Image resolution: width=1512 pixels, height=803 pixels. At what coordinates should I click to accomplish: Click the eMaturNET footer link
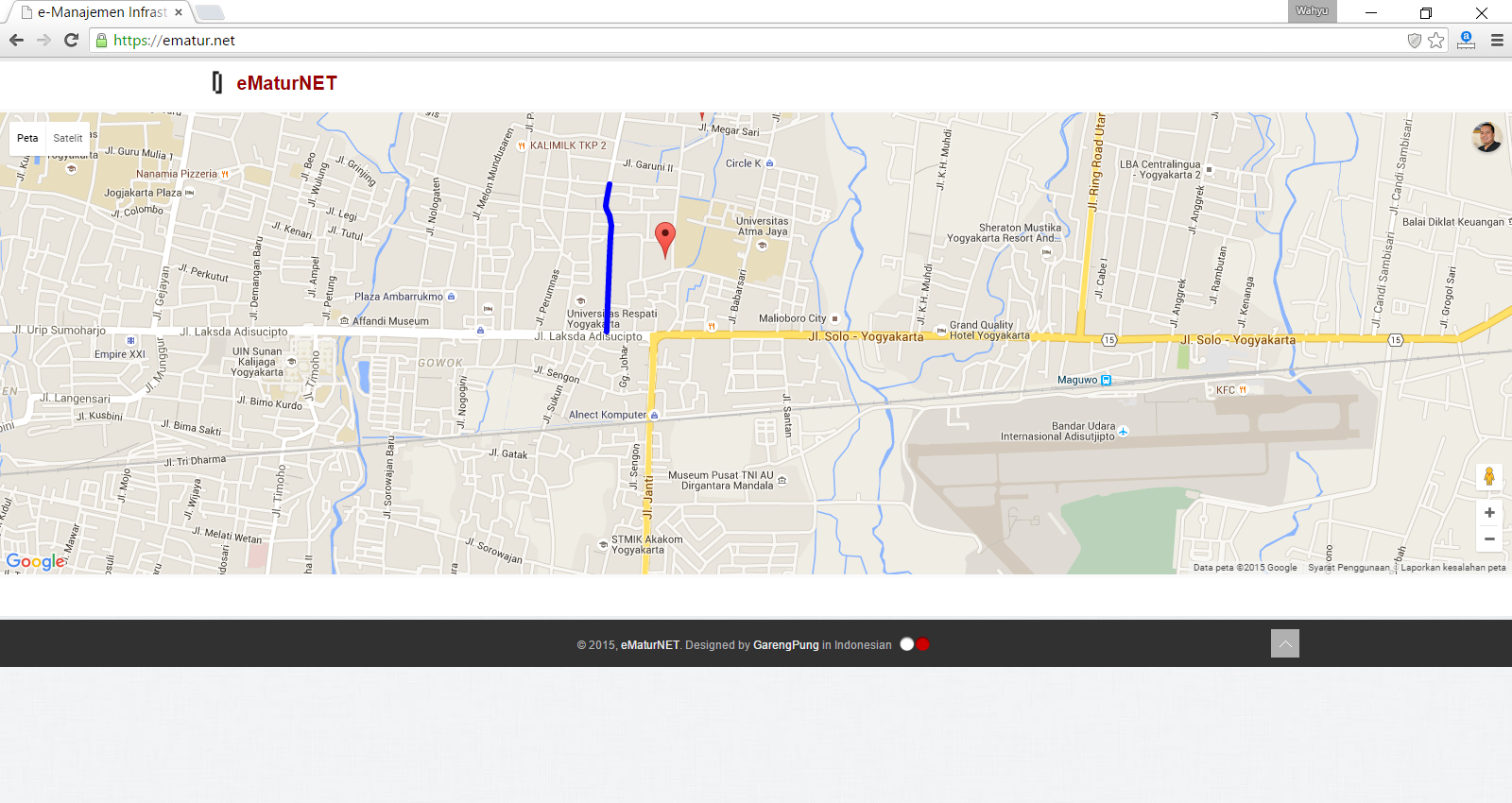pyautogui.click(x=650, y=645)
